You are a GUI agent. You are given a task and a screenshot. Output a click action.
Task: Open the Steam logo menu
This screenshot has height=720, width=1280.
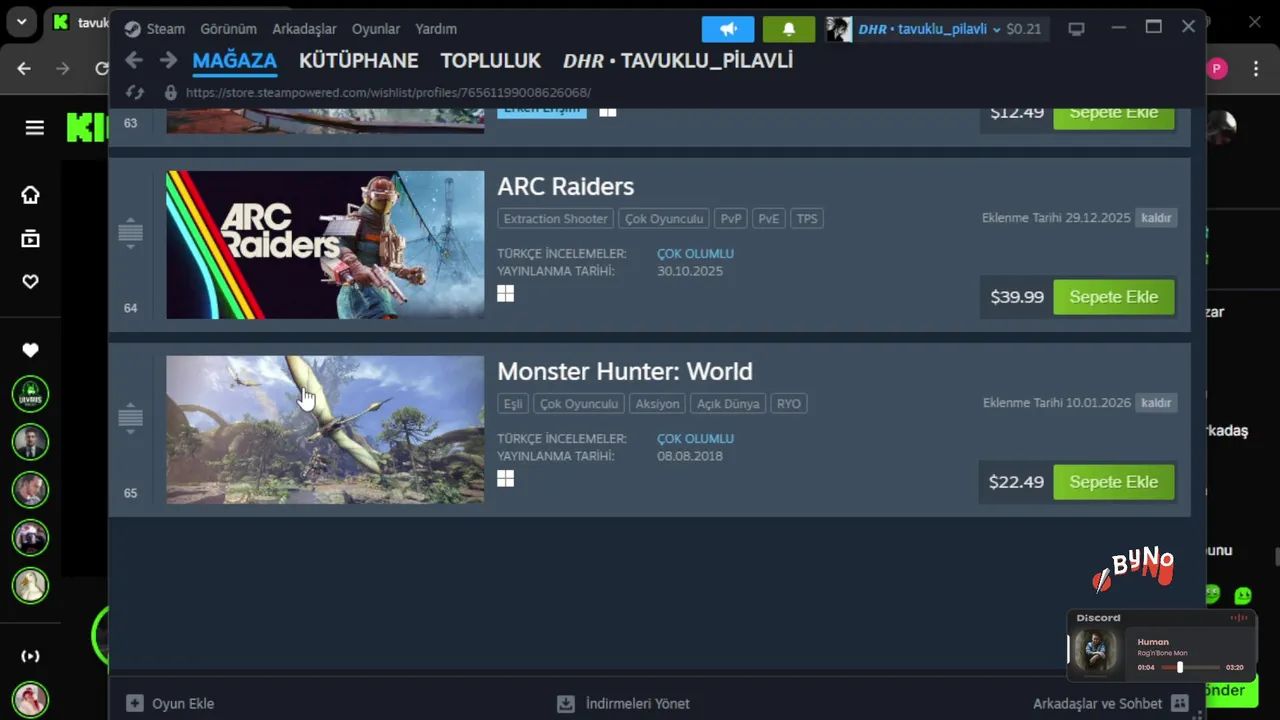(155, 29)
